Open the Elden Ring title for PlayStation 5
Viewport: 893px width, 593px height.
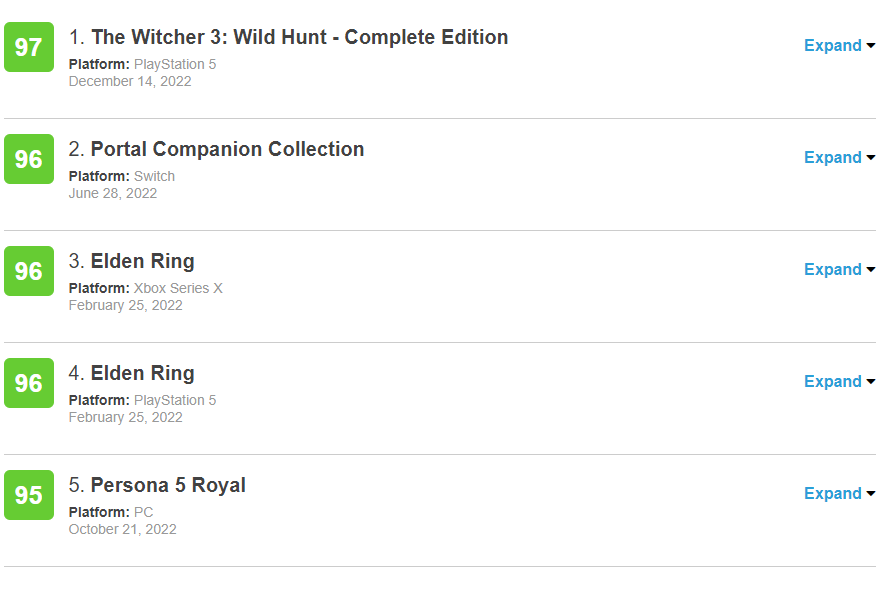tap(142, 374)
